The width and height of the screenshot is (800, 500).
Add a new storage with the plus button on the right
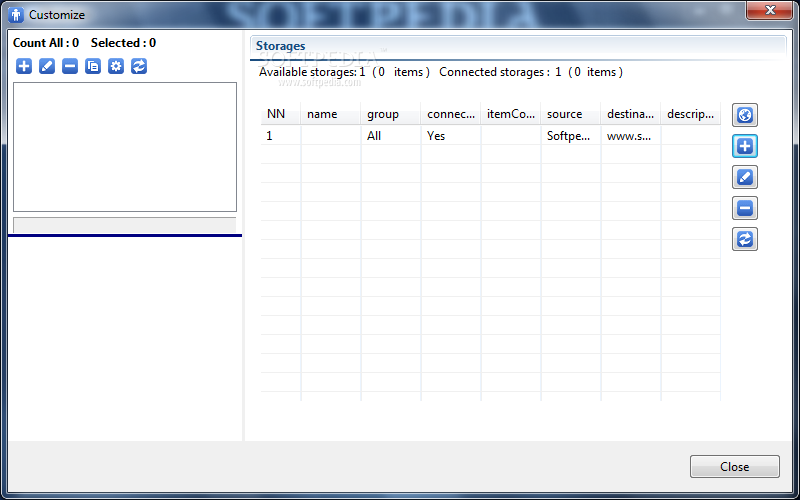(x=745, y=146)
